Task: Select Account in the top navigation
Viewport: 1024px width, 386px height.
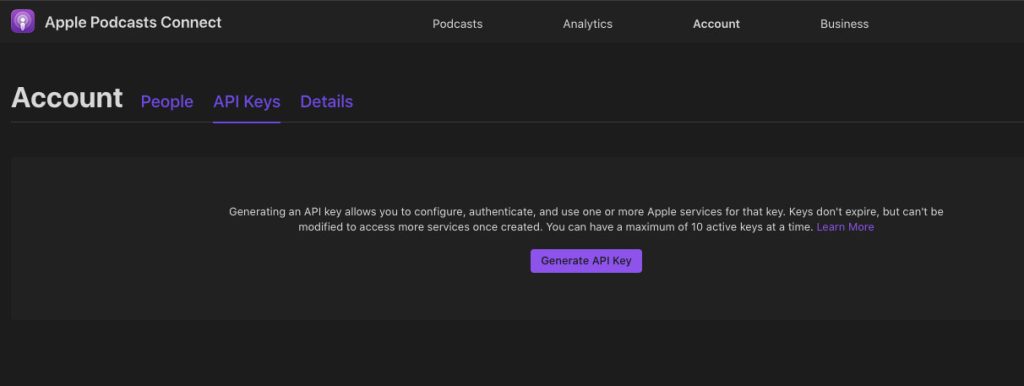Action: tap(716, 24)
